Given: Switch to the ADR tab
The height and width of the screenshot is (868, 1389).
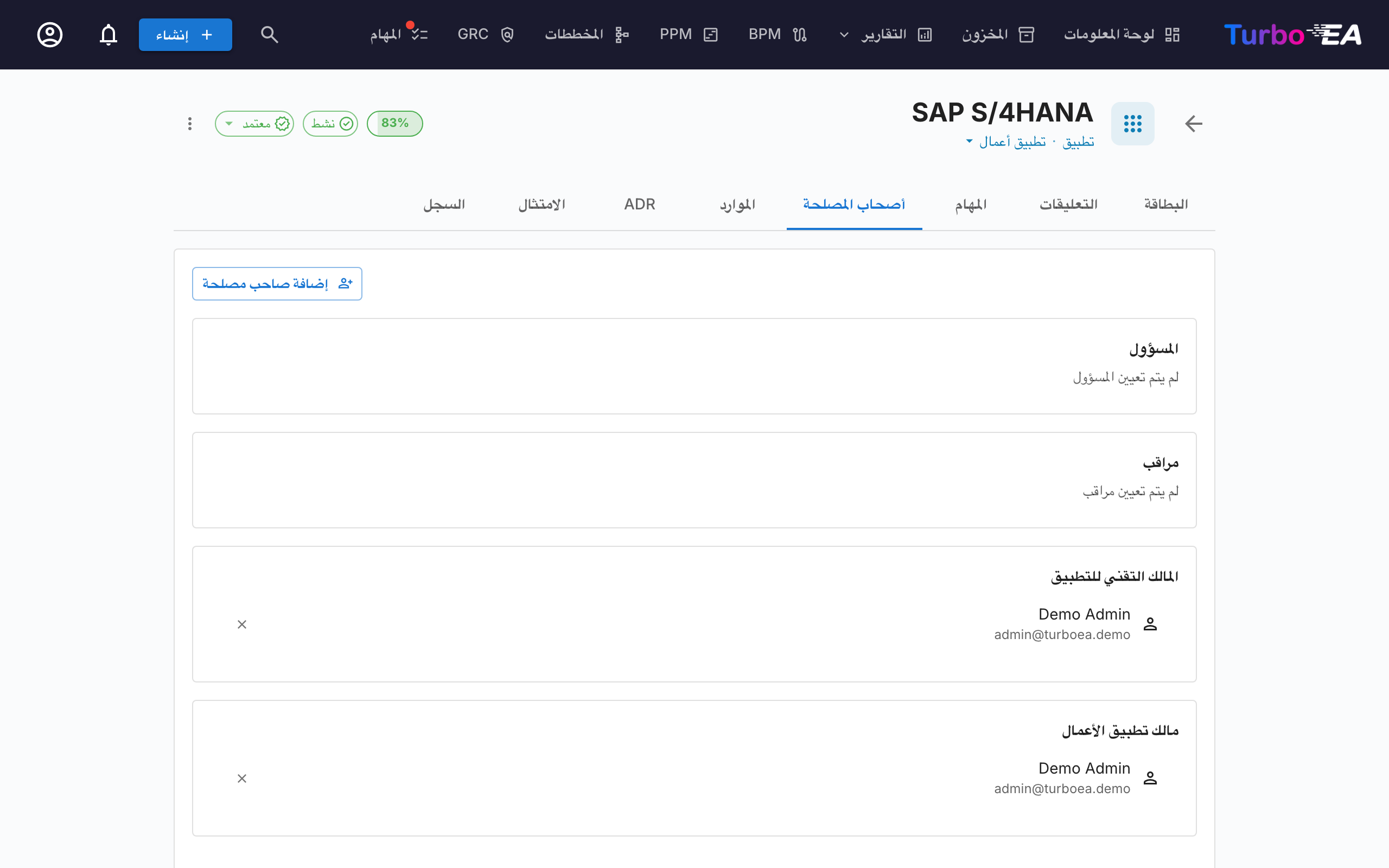Looking at the screenshot, I should click(640, 205).
